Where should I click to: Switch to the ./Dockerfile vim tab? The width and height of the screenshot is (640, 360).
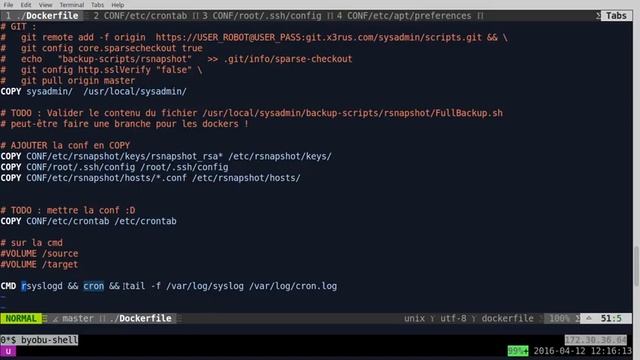(42, 16)
